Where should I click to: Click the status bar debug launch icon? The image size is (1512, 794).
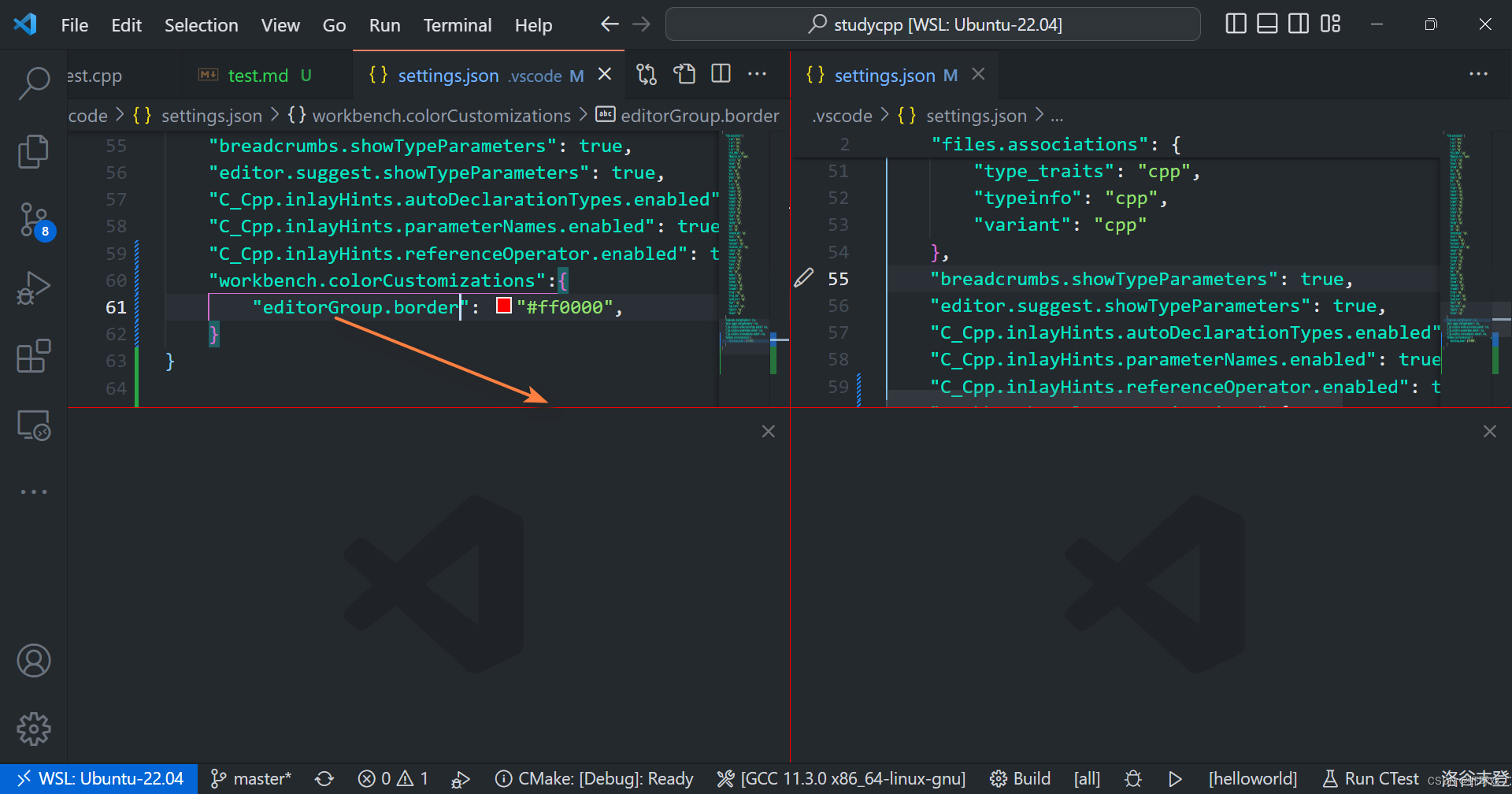click(x=461, y=779)
